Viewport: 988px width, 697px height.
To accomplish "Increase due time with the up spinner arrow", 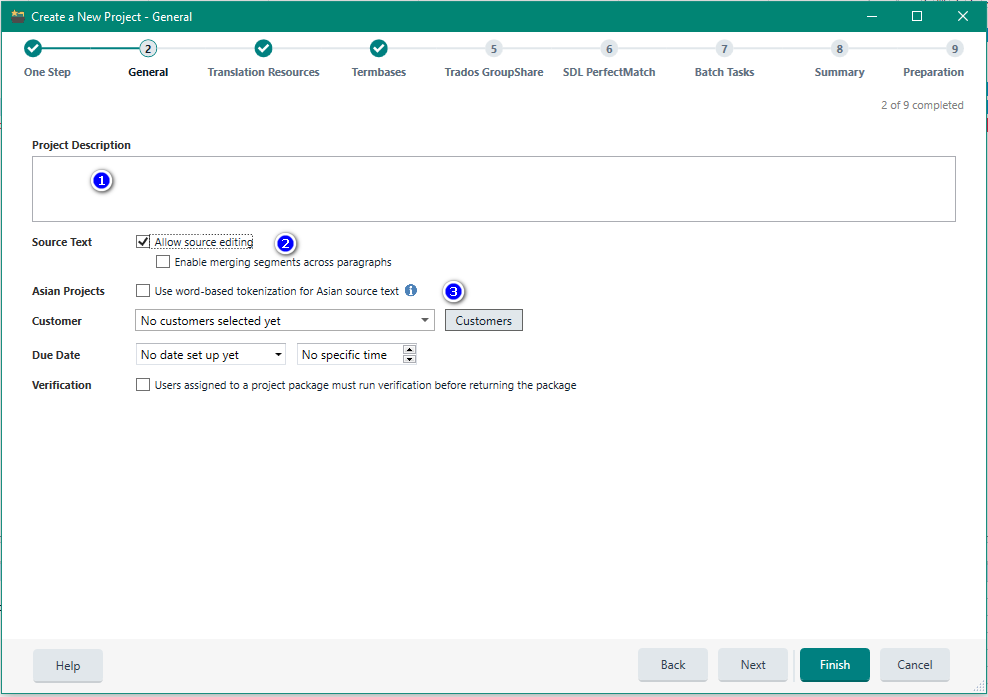I will coord(409,350).
